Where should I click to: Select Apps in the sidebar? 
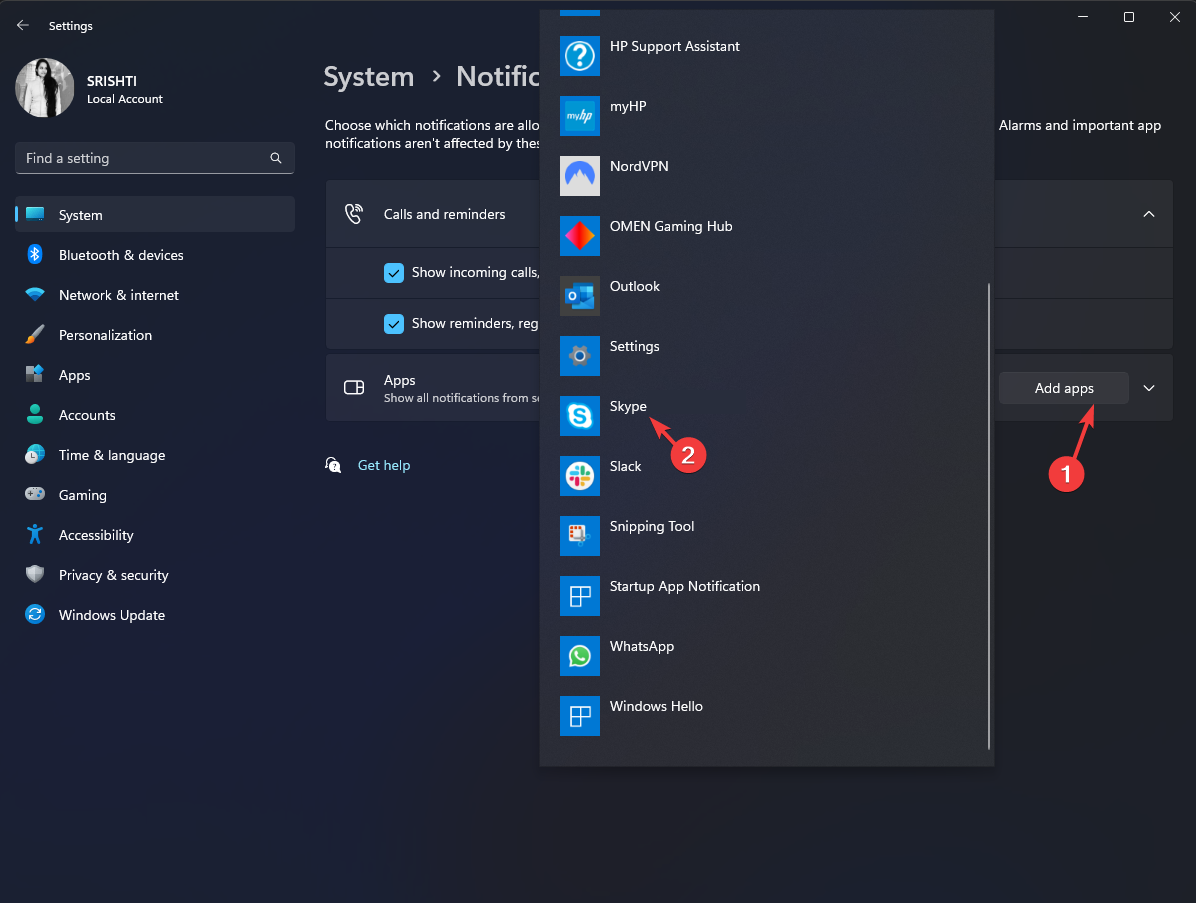pyautogui.click(x=155, y=375)
